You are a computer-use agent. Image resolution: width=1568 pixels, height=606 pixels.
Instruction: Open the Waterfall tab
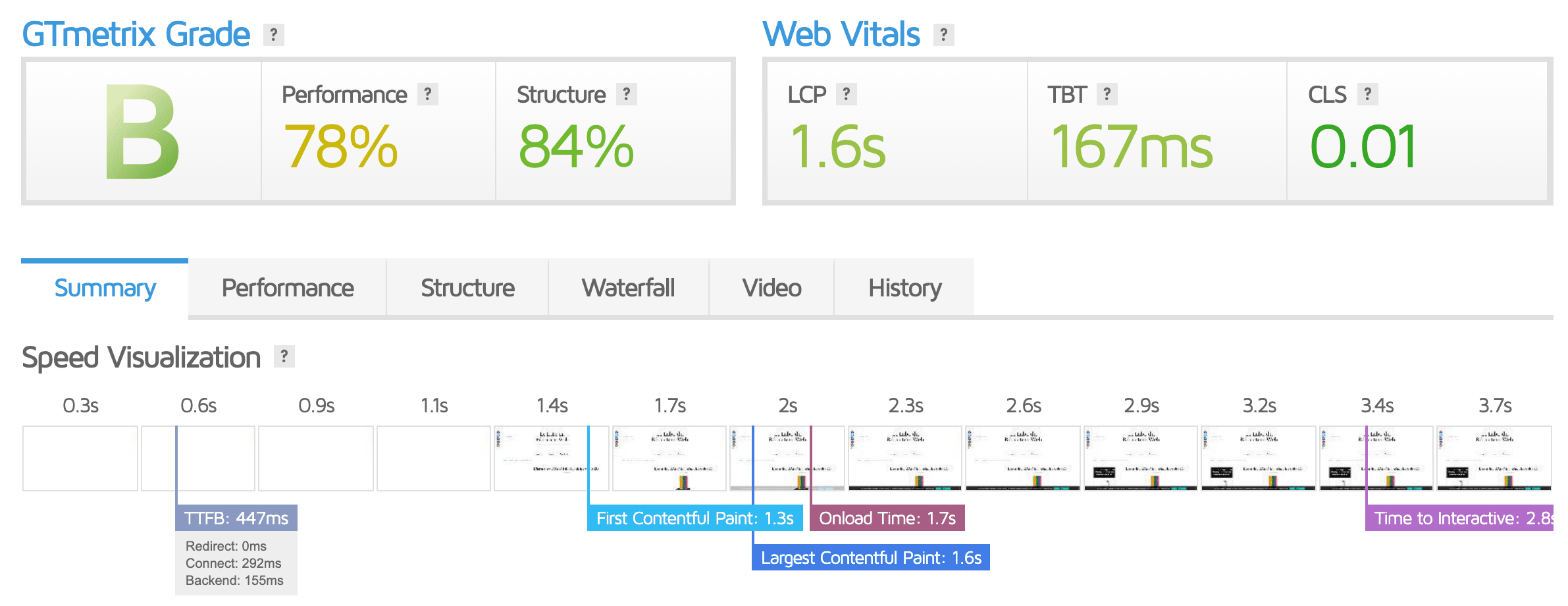coord(629,288)
